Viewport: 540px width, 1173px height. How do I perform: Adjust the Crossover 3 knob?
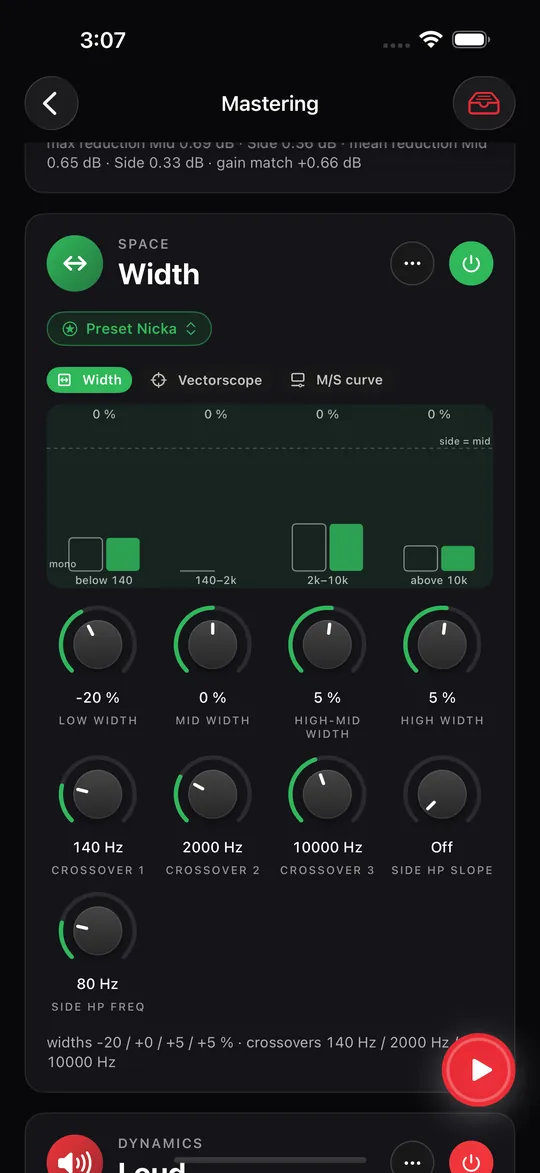(x=328, y=794)
